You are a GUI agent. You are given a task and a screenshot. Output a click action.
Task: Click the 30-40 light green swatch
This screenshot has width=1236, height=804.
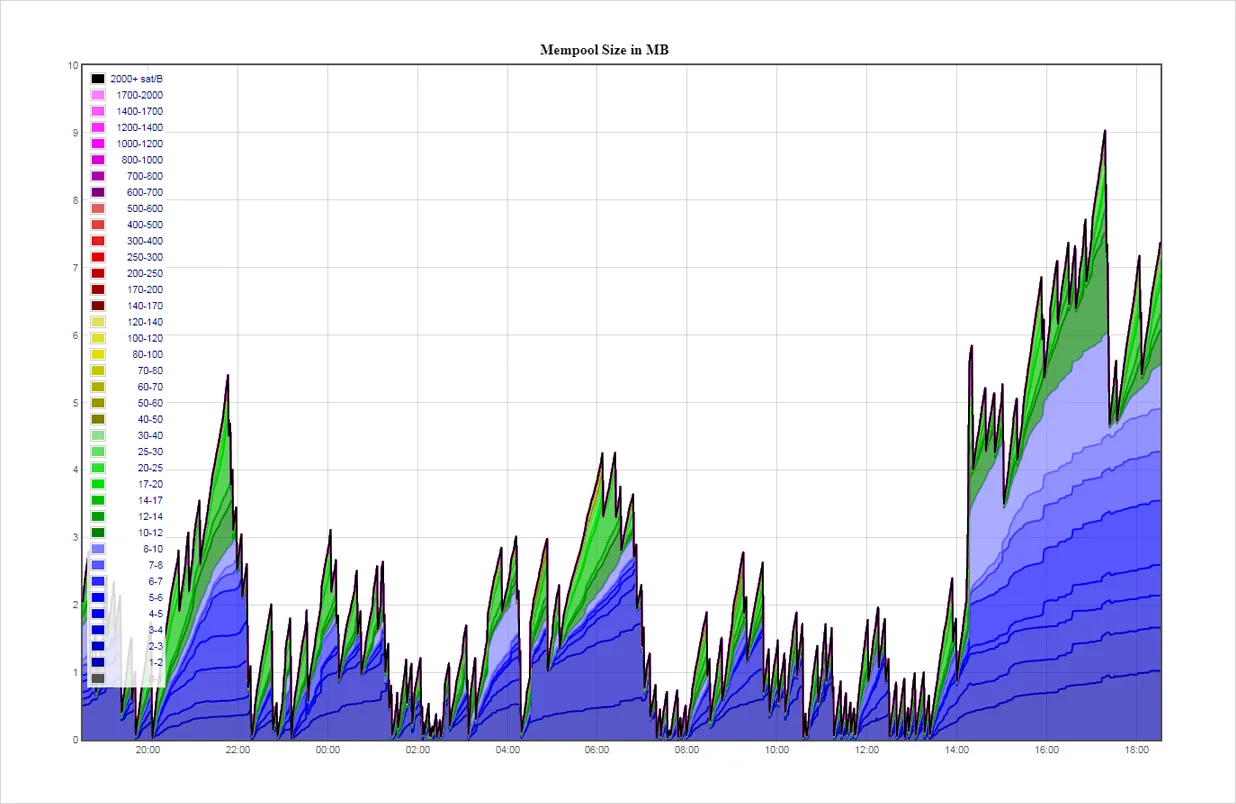coord(98,435)
